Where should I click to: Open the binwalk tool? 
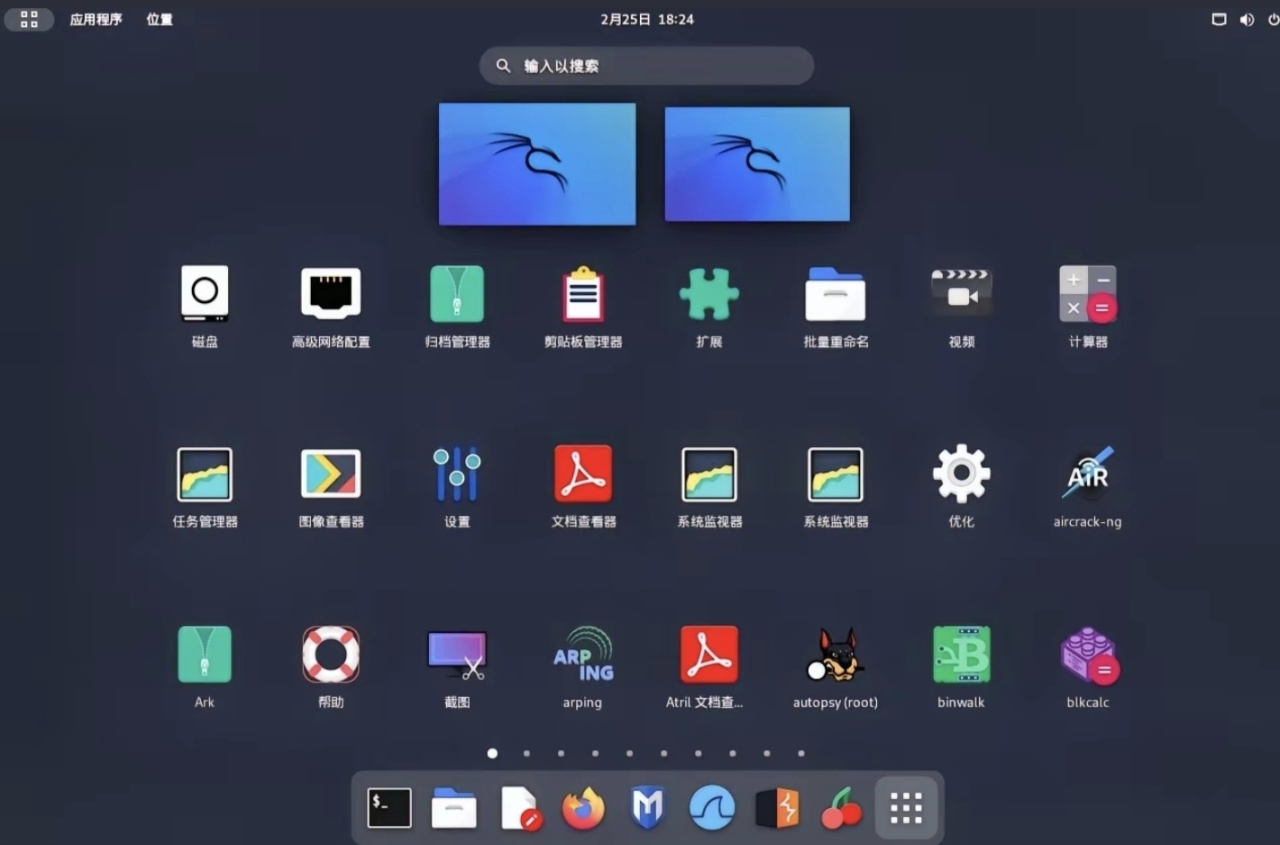coord(961,655)
